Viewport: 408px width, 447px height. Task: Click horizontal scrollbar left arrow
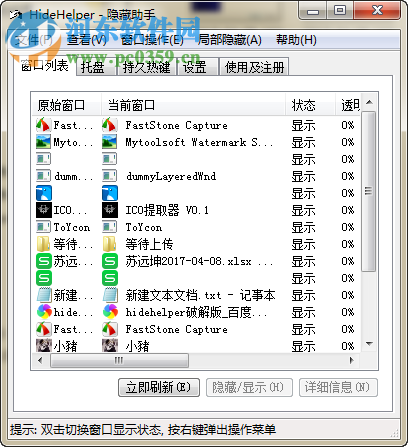(x=40, y=360)
